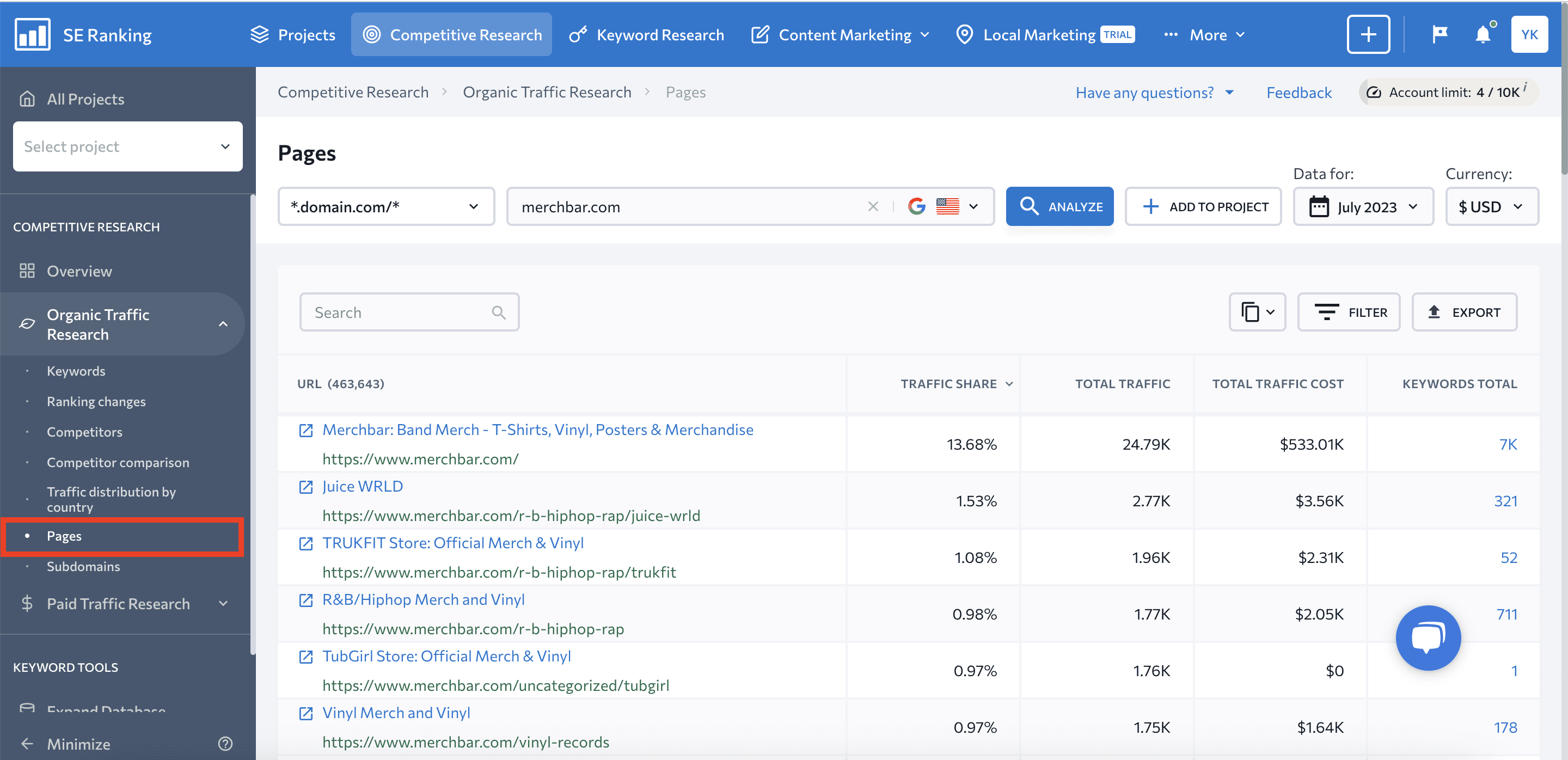This screenshot has width=1568, height=760.
Task: Open the 7K keywords total link
Action: pyautogui.click(x=1508, y=444)
